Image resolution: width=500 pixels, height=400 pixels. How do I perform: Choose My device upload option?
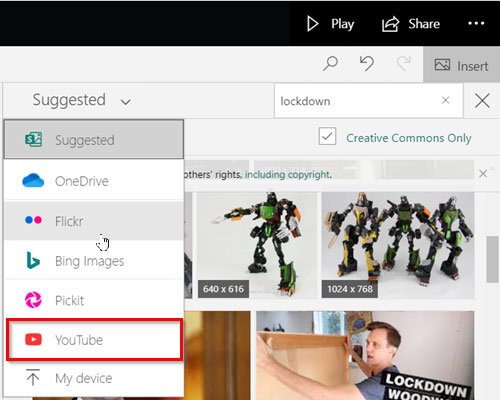[94, 378]
